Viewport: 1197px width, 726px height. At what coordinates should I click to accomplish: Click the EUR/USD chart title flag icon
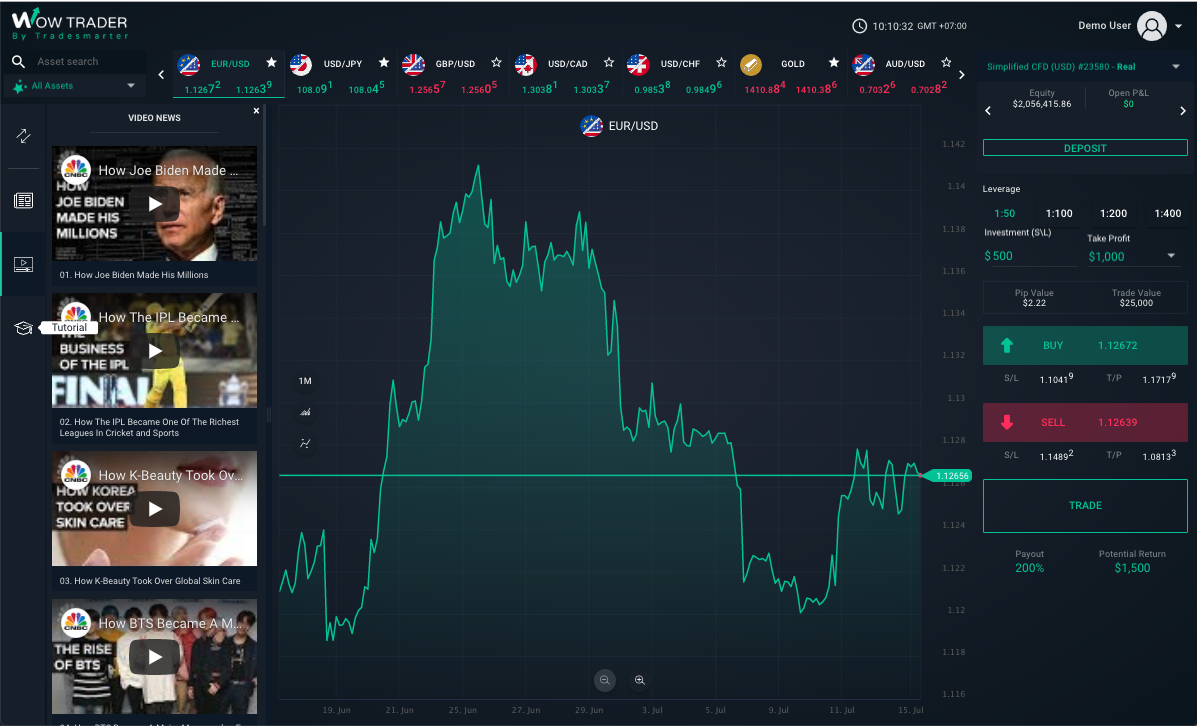[592, 126]
